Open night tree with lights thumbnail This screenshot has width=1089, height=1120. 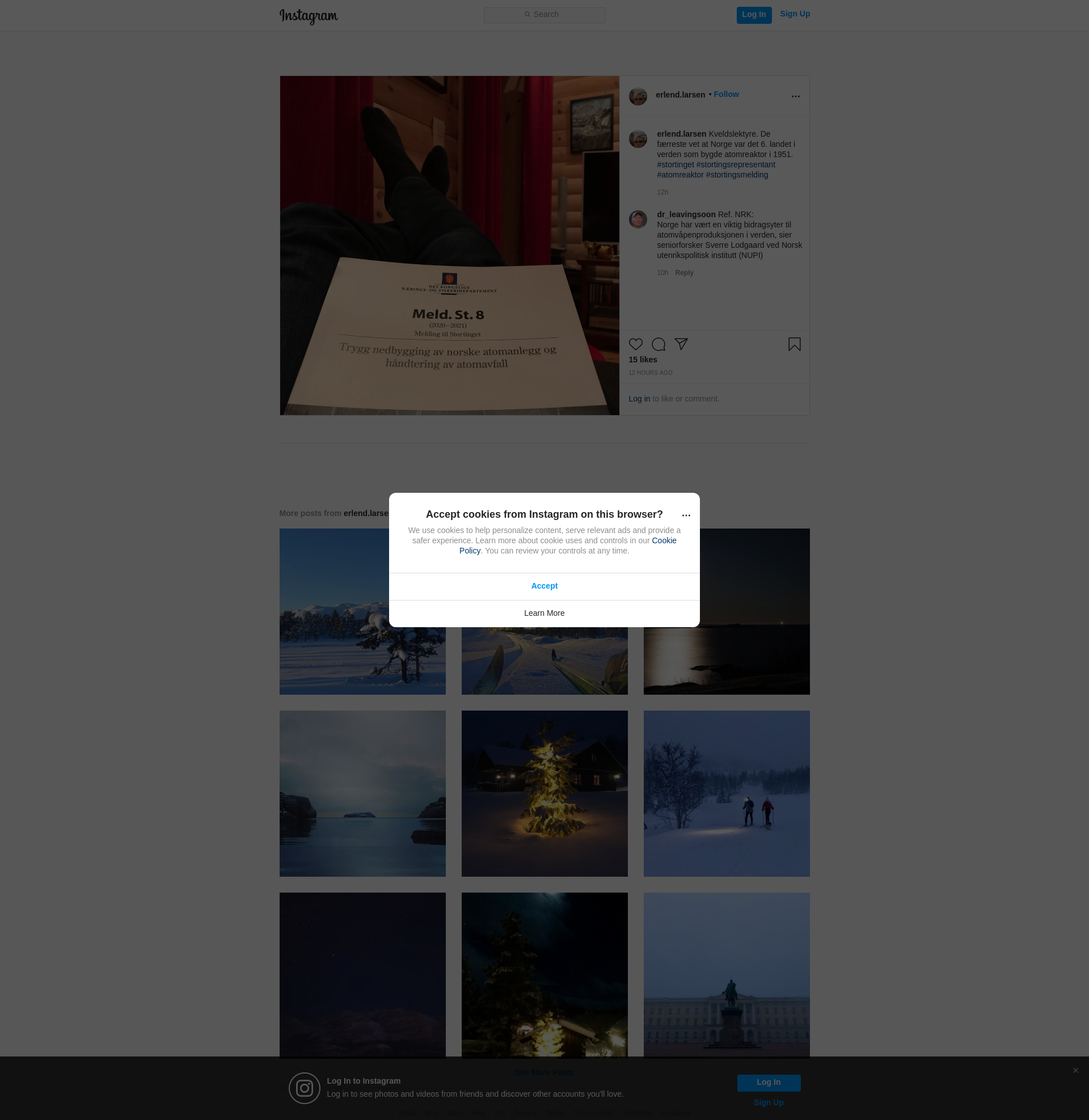coord(544,975)
